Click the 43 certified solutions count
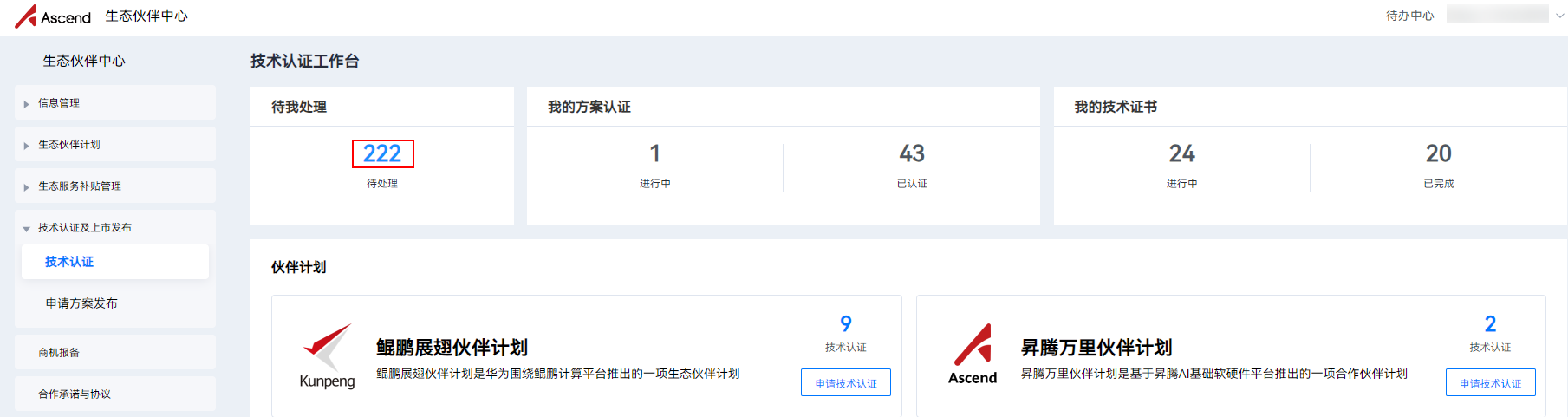The width and height of the screenshot is (1568, 417). tap(912, 153)
